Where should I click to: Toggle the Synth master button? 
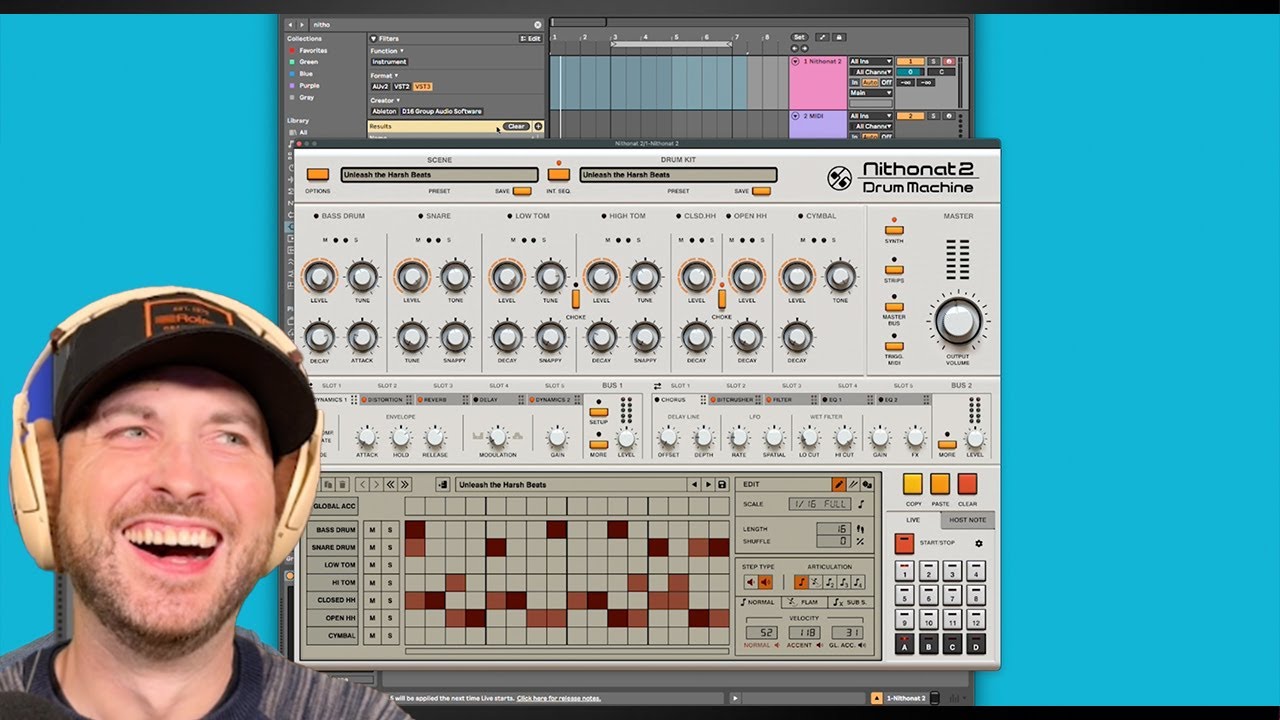click(x=894, y=230)
